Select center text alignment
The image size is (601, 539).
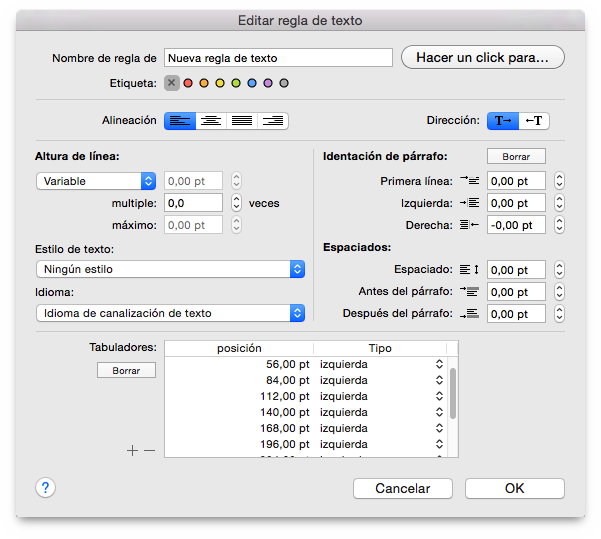tap(211, 121)
